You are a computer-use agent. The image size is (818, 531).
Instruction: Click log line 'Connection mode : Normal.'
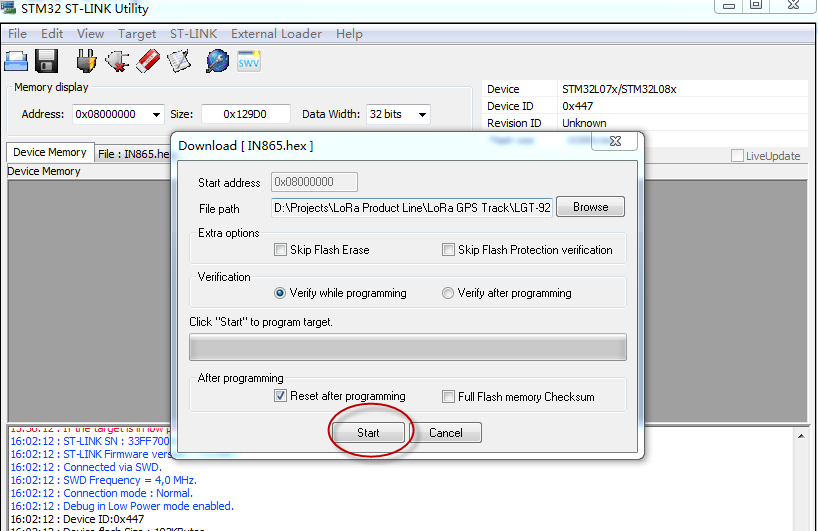point(102,493)
